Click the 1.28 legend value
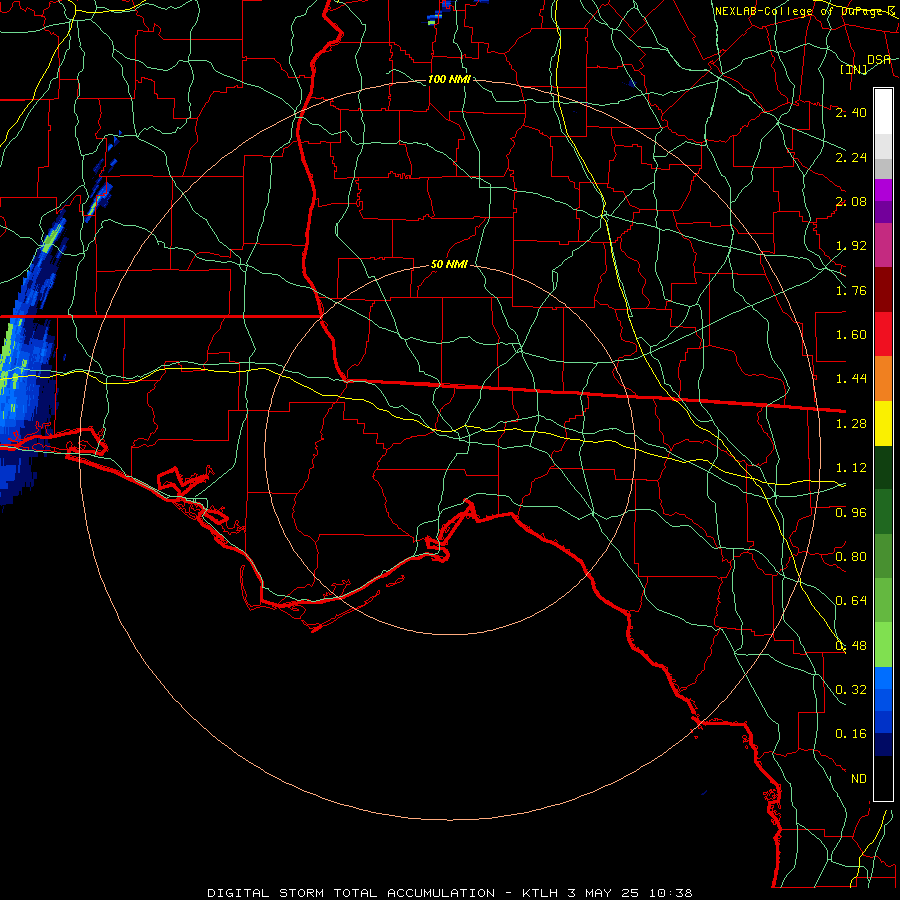This screenshot has width=900, height=900. click(x=851, y=424)
